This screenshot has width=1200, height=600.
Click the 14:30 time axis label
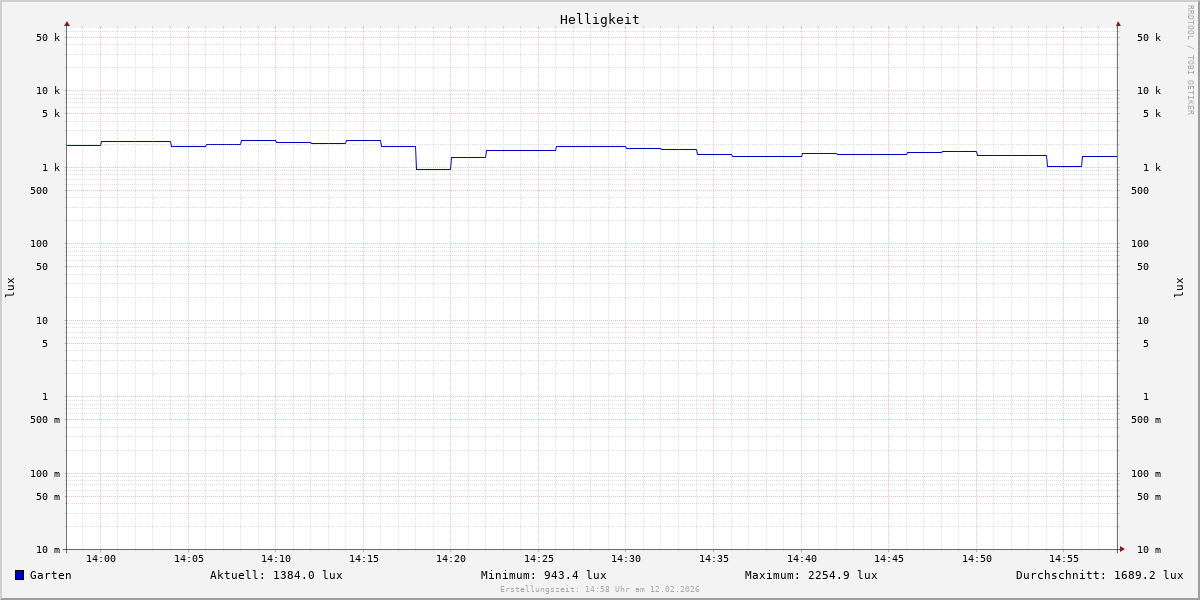[626, 559]
